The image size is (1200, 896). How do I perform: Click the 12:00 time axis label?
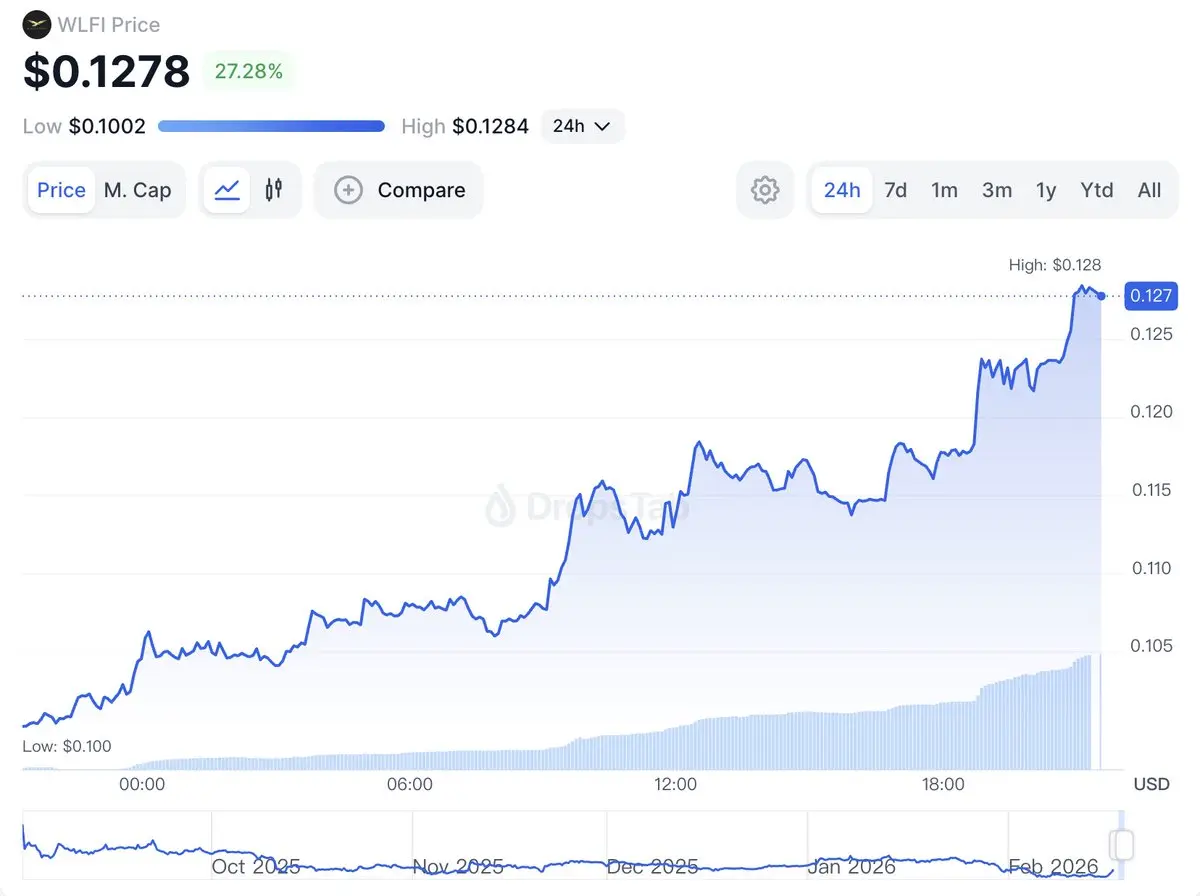[x=675, y=784]
